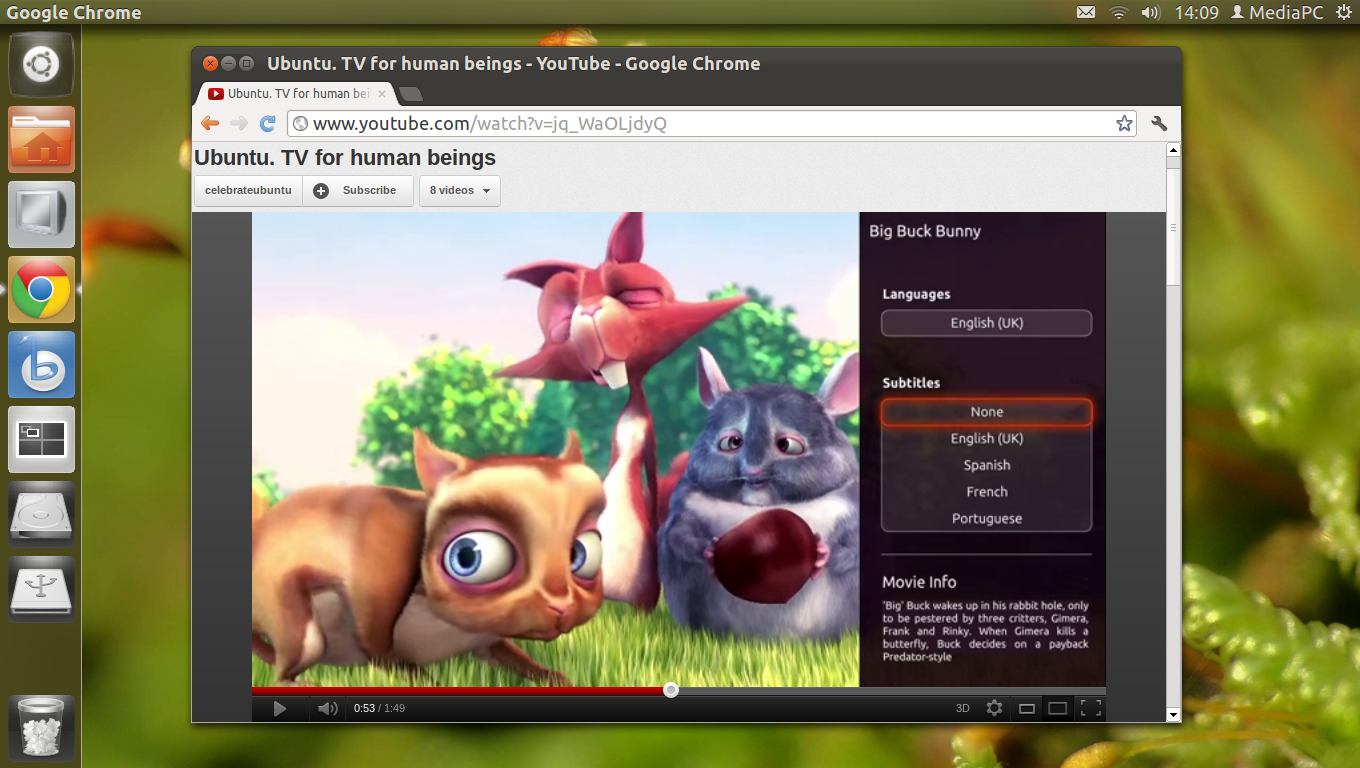This screenshot has width=1360, height=768.
Task: Select Portuguese subtitles
Action: [986, 518]
